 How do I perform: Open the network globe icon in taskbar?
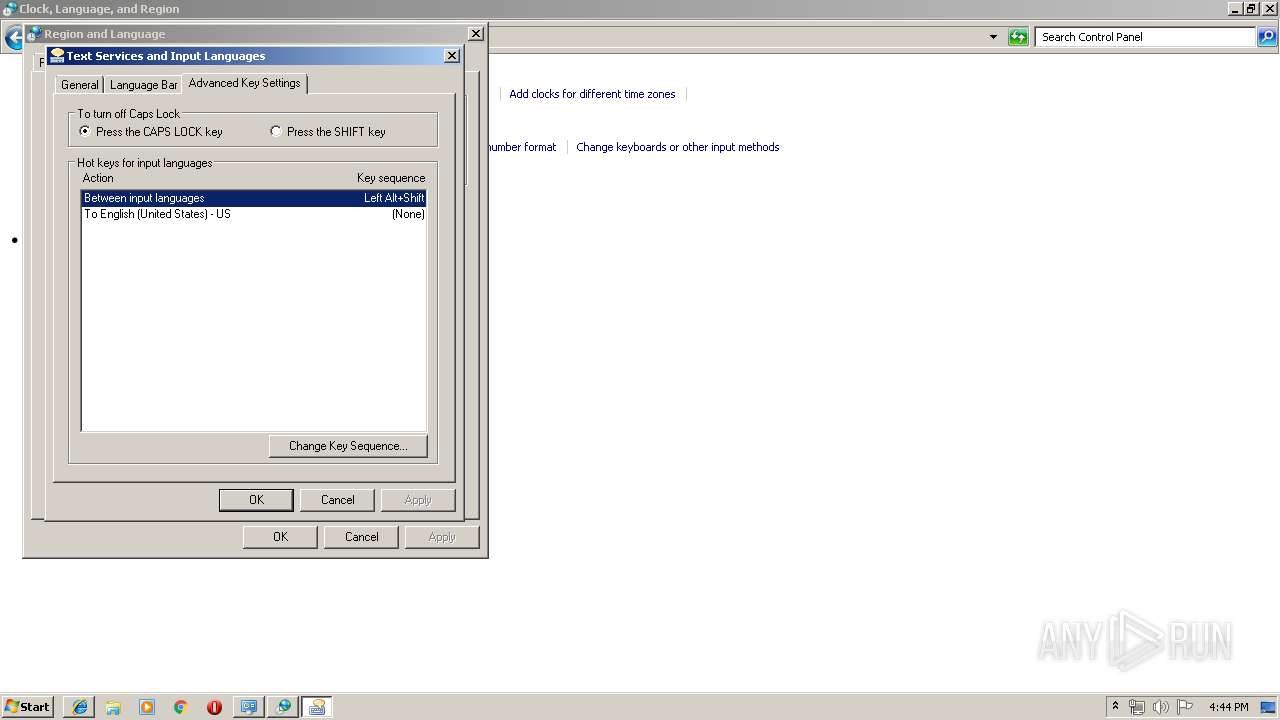click(x=283, y=707)
